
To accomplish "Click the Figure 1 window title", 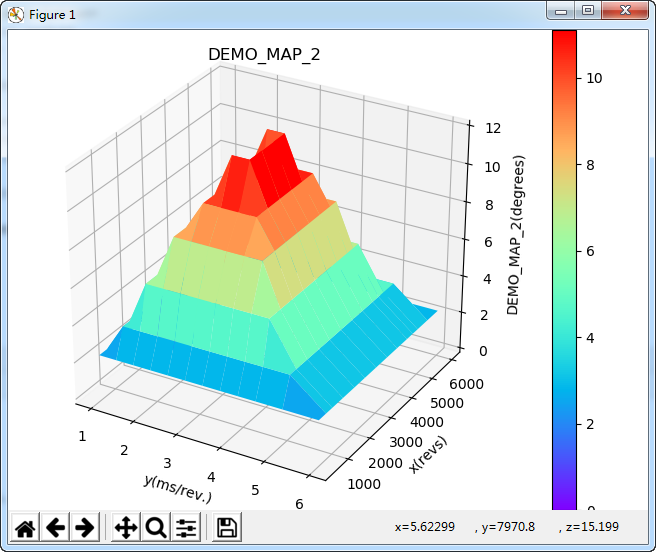I will [52, 15].
